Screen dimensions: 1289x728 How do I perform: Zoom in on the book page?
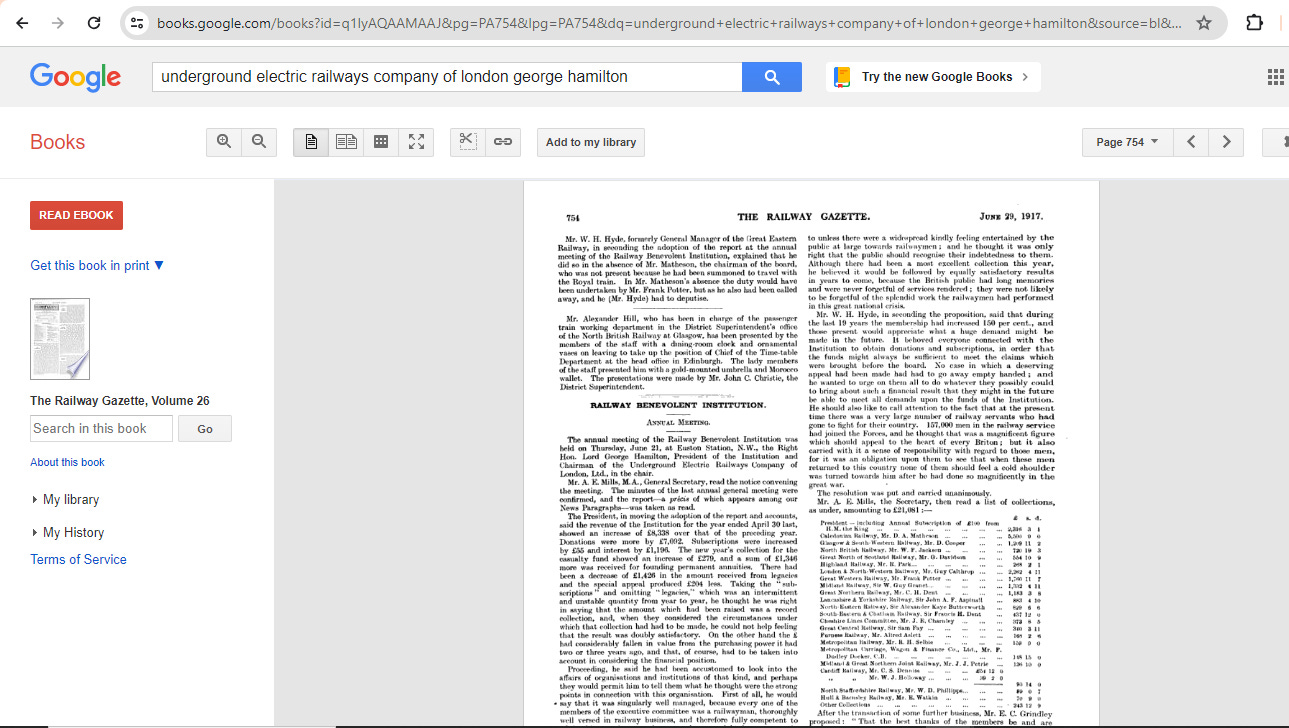(224, 142)
